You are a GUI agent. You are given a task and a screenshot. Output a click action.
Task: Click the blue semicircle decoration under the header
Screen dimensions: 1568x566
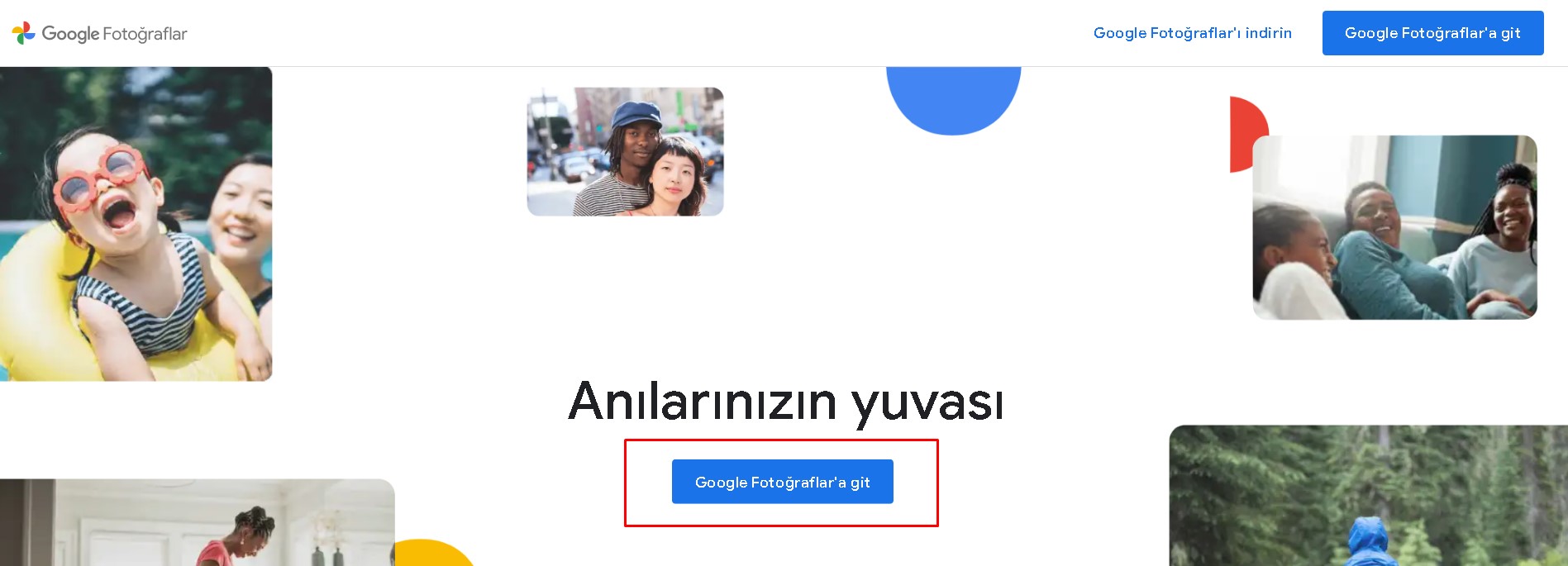click(953, 100)
